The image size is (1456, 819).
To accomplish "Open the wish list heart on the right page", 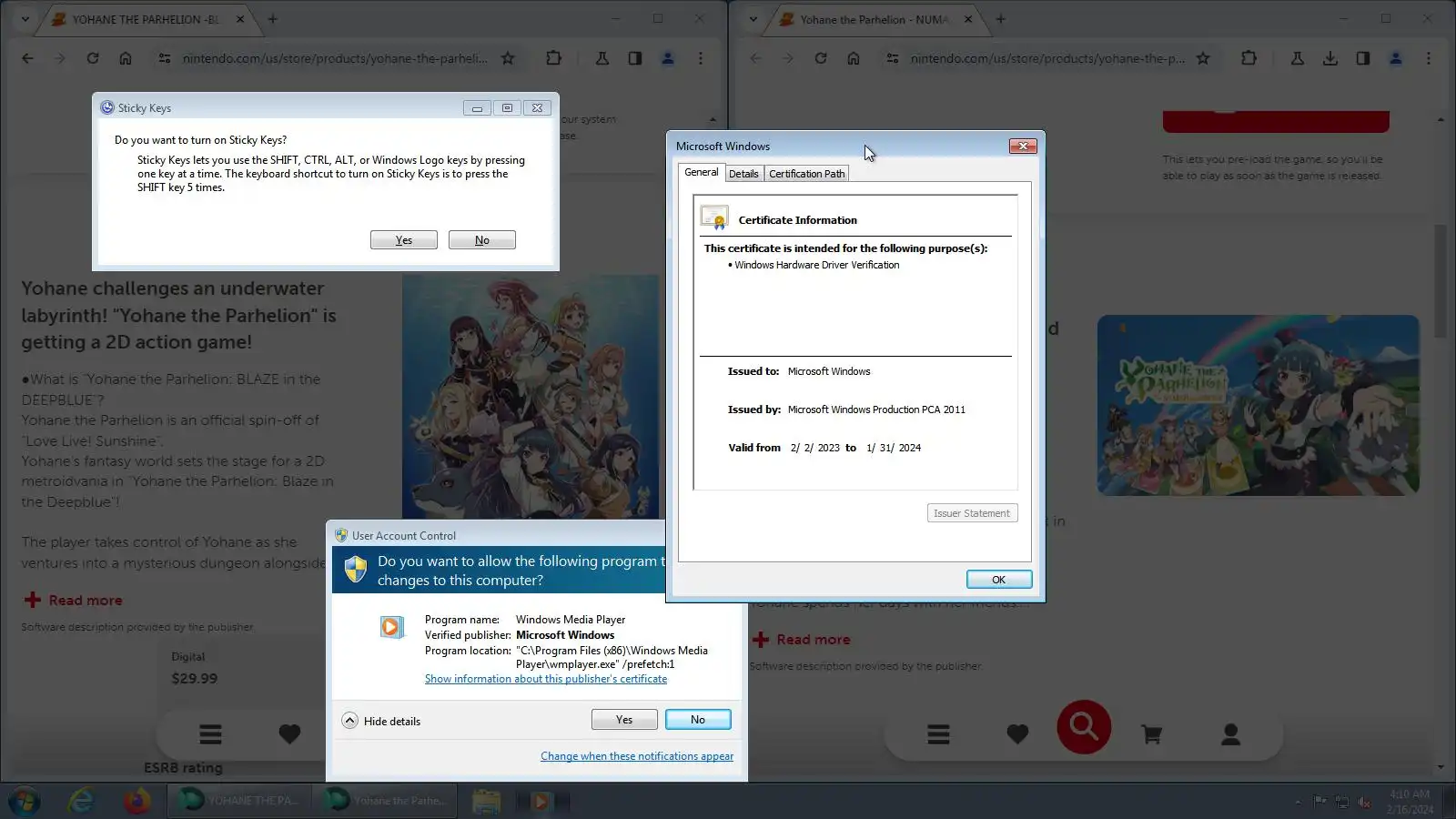I will [x=1017, y=734].
